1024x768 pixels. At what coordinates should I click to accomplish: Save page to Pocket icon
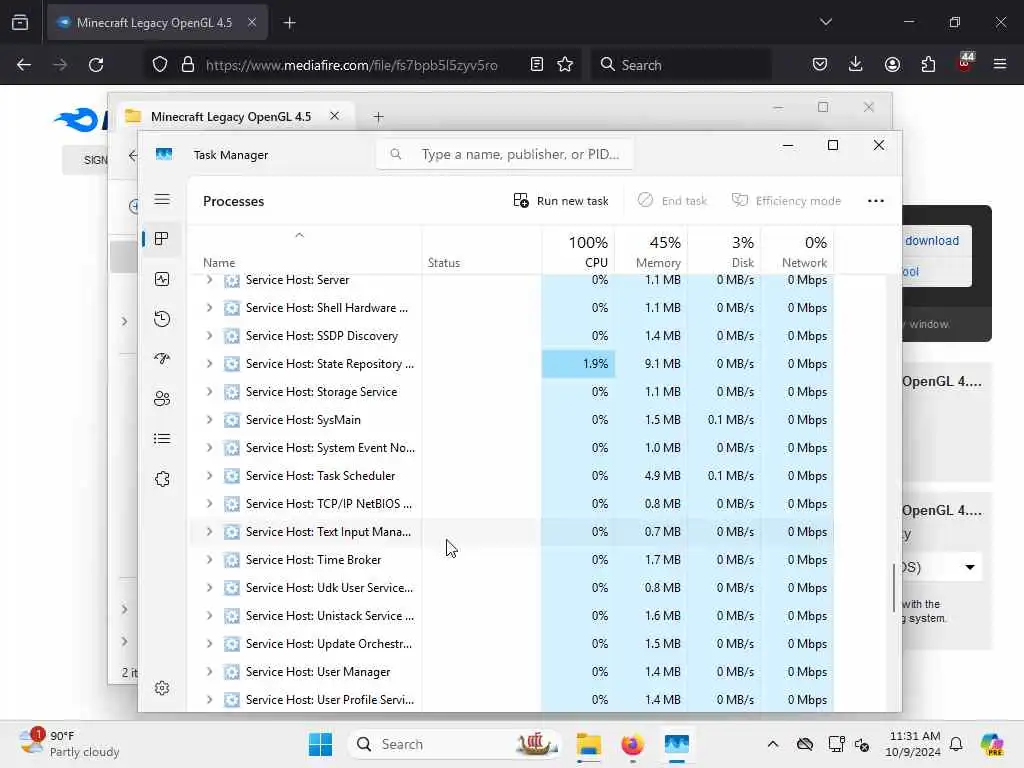(x=820, y=64)
